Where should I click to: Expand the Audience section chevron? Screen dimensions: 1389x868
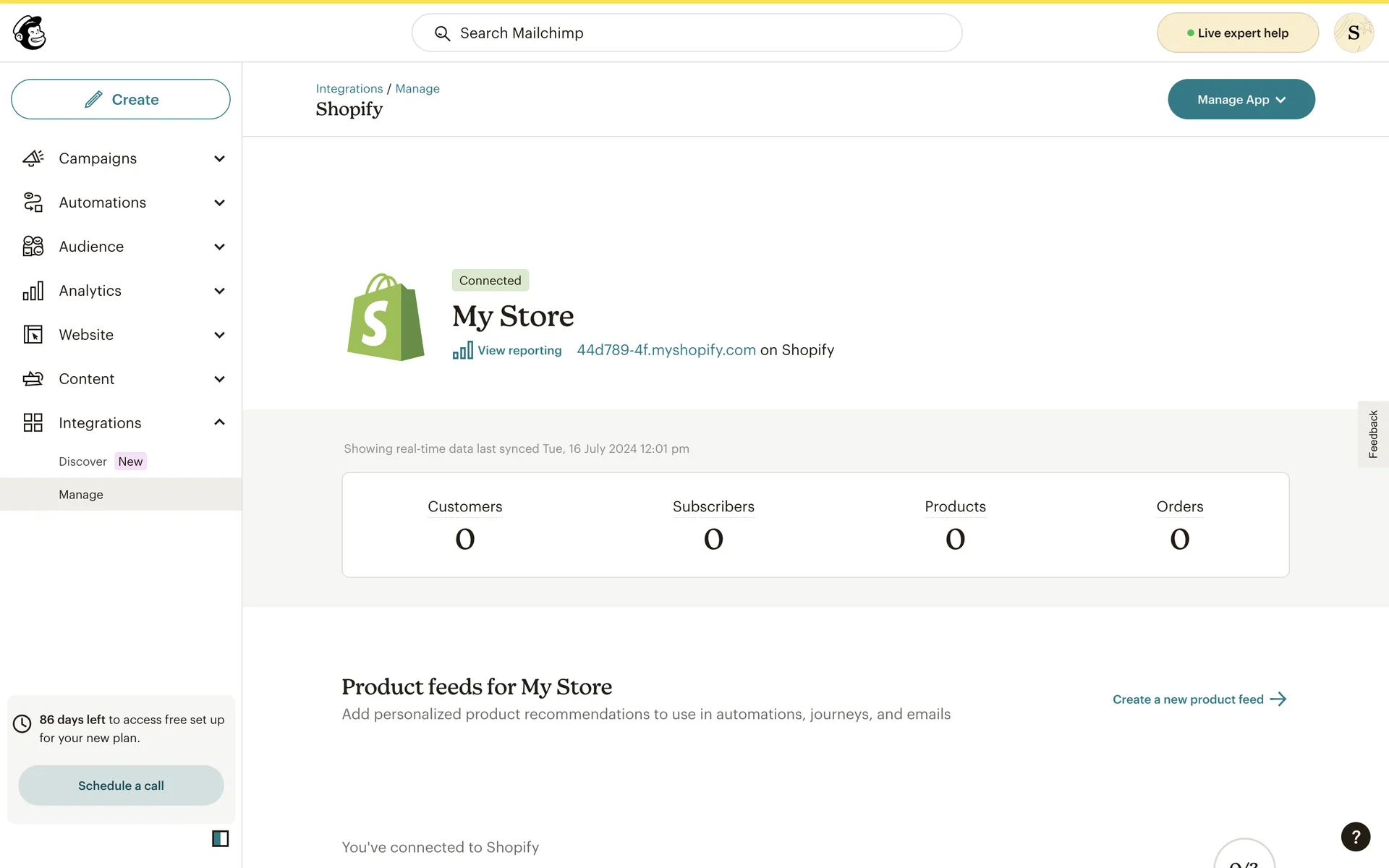click(219, 247)
